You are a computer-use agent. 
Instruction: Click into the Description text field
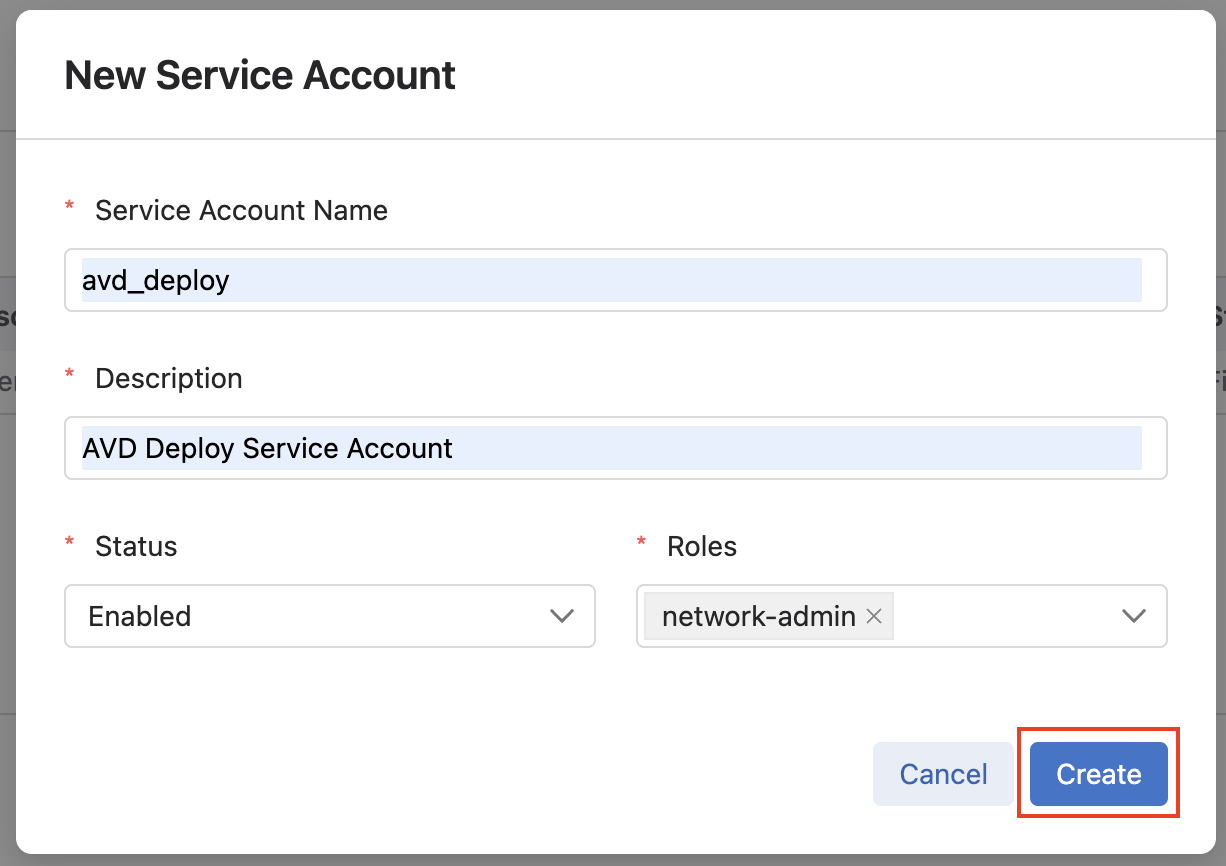click(x=614, y=448)
